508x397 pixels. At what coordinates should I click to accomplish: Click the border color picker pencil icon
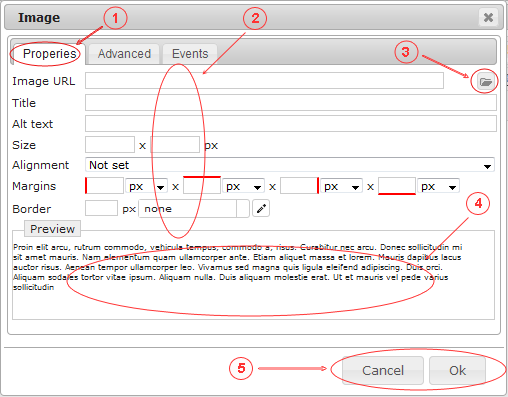point(261,209)
